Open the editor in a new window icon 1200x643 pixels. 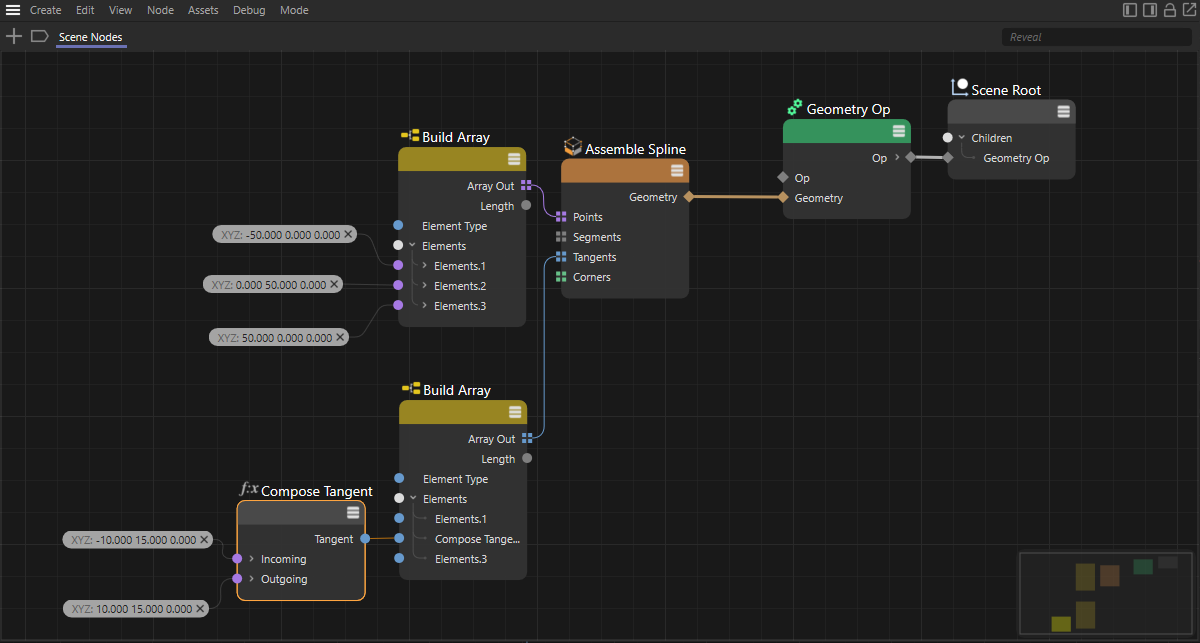click(x=1187, y=10)
